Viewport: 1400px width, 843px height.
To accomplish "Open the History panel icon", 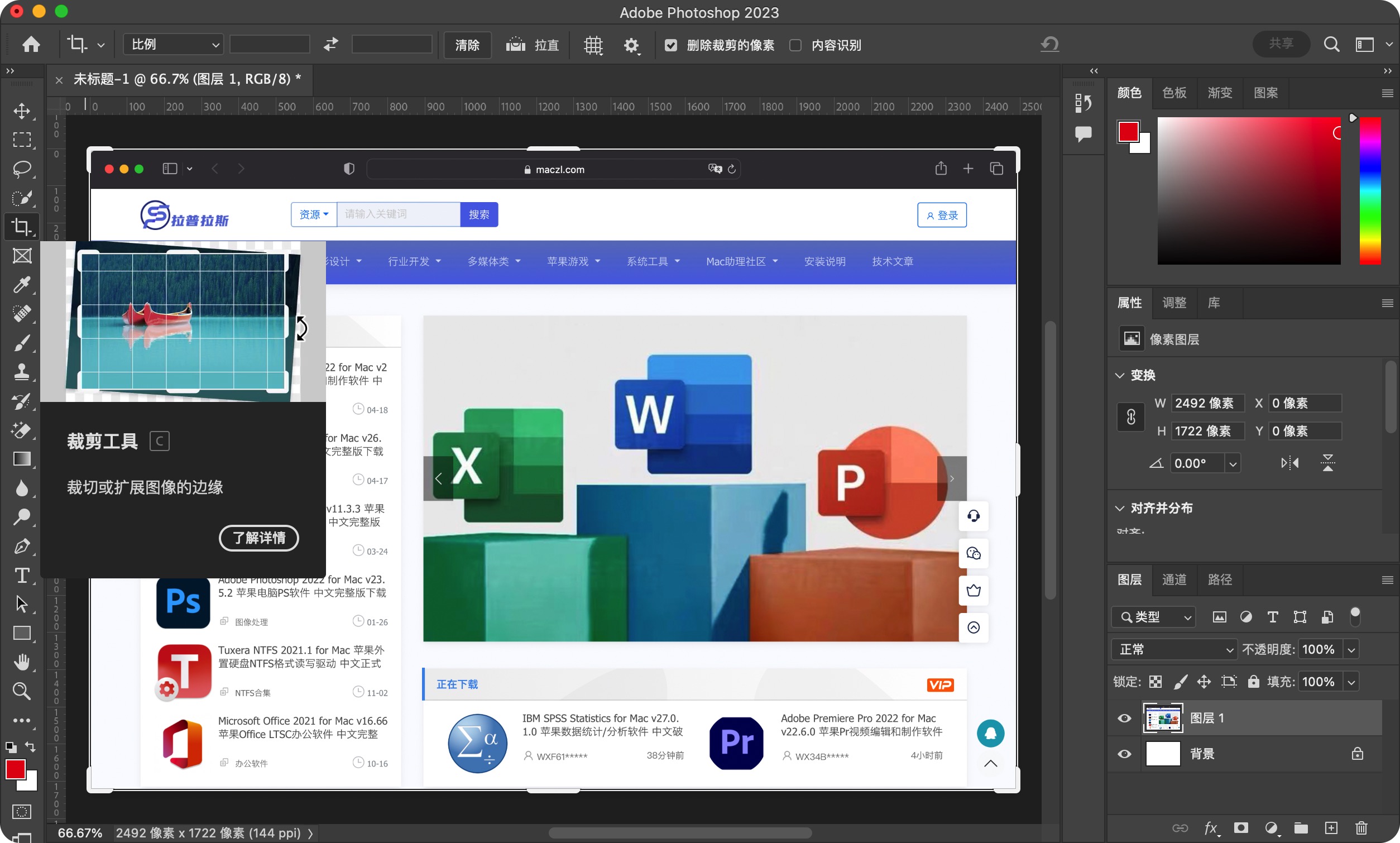I will pyautogui.click(x=1083, y=103).
